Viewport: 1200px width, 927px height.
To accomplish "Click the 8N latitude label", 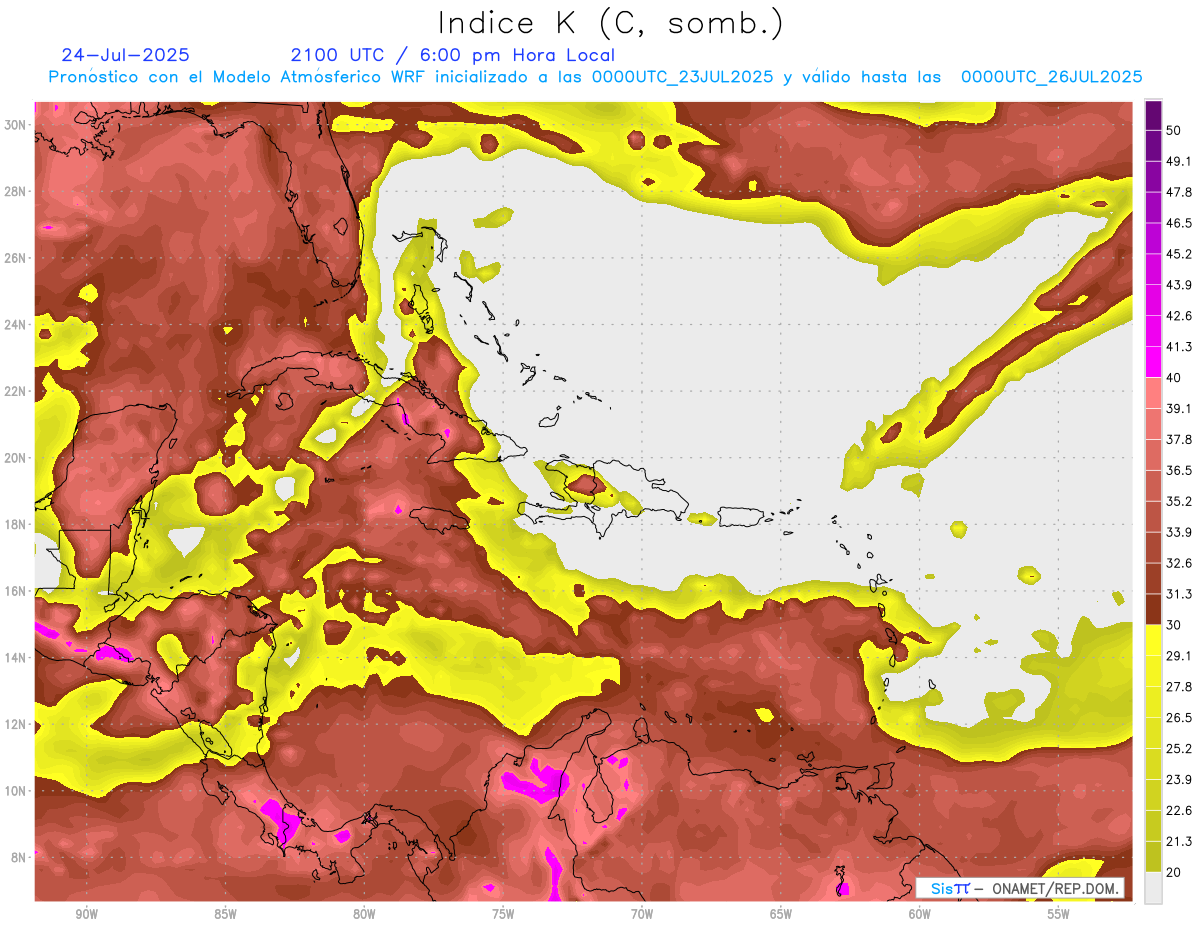I will (x=18, y=857).
